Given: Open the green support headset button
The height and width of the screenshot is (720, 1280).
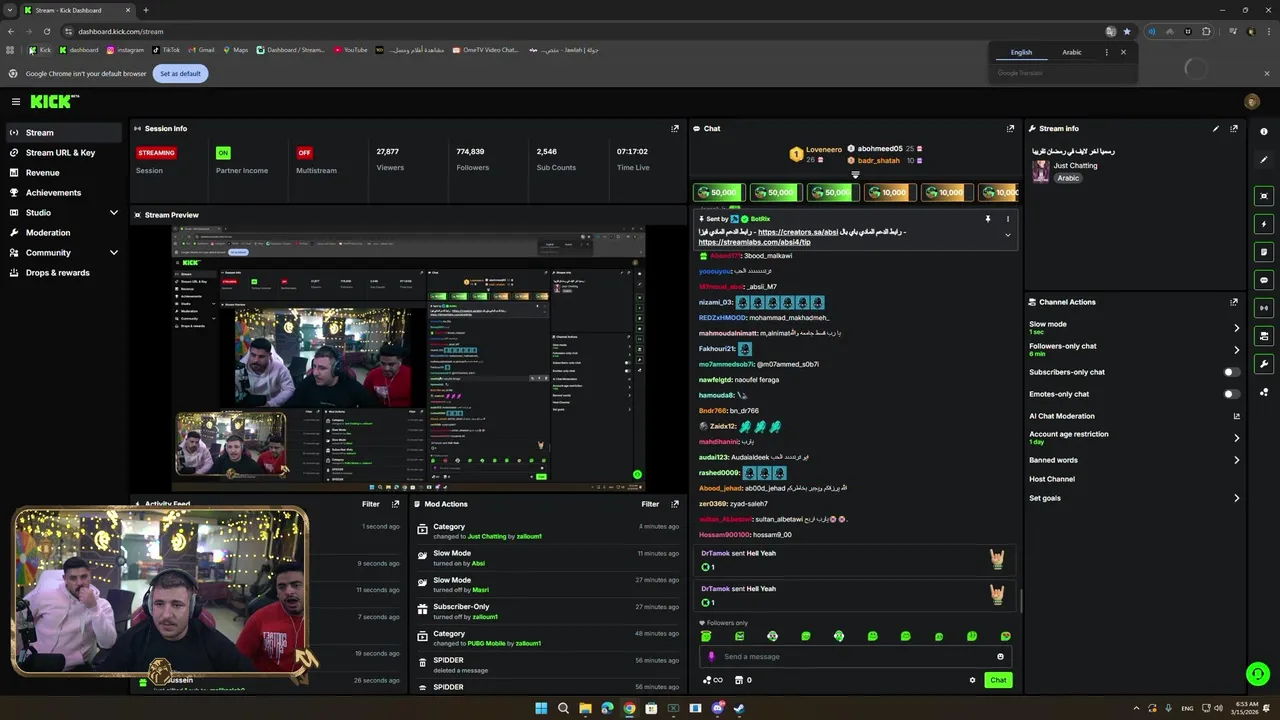Looking at the screenshot, I should (x=1258, y=674).
